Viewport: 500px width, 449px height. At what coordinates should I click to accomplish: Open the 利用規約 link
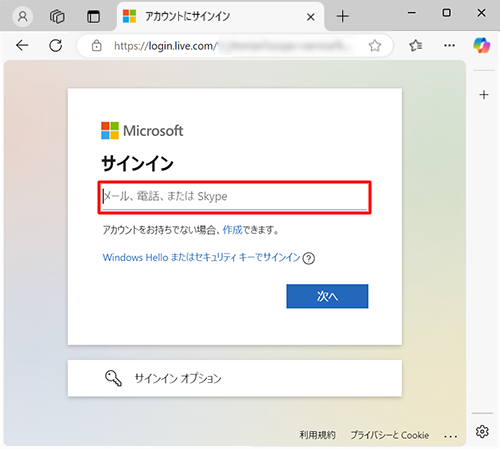[x=317, y=435]
